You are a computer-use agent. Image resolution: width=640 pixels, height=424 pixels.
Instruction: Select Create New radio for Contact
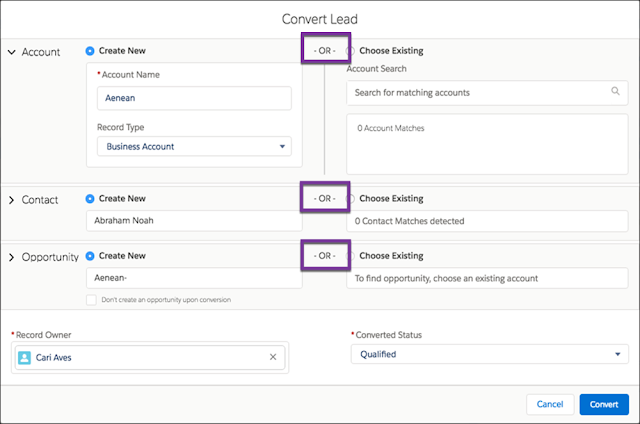(90, 199)
